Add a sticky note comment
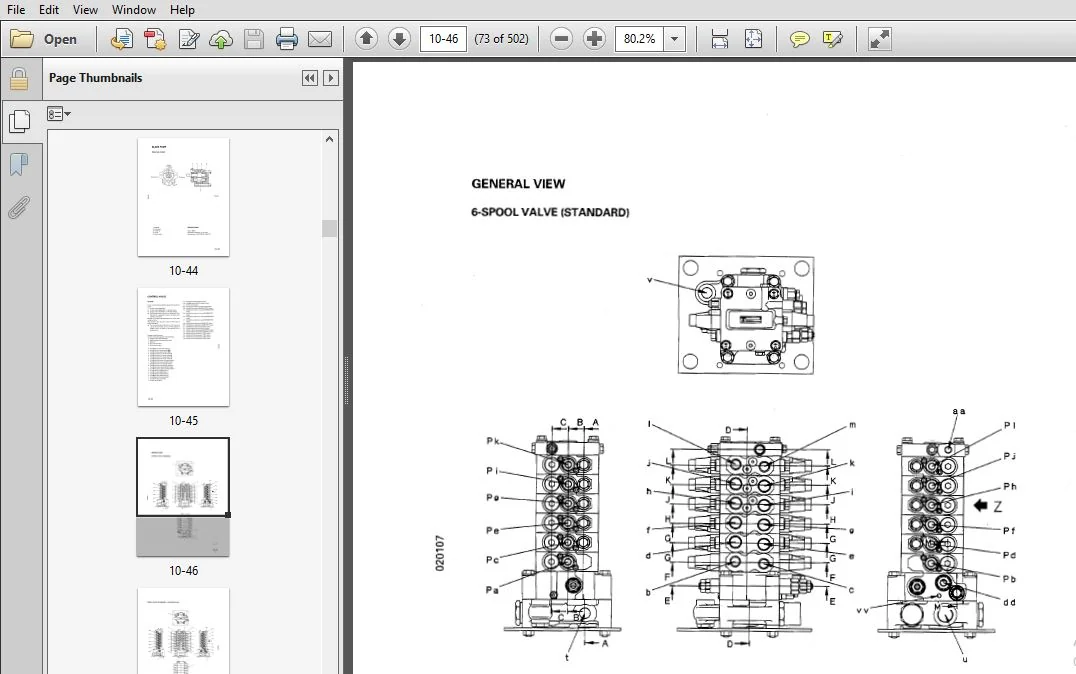1076x674 pixels. 799,39
